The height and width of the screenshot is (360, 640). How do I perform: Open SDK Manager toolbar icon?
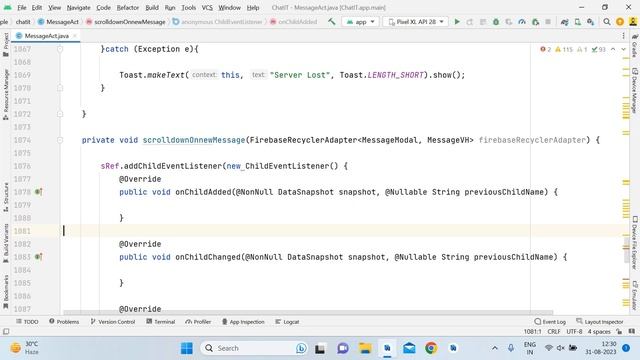(591, 22)
